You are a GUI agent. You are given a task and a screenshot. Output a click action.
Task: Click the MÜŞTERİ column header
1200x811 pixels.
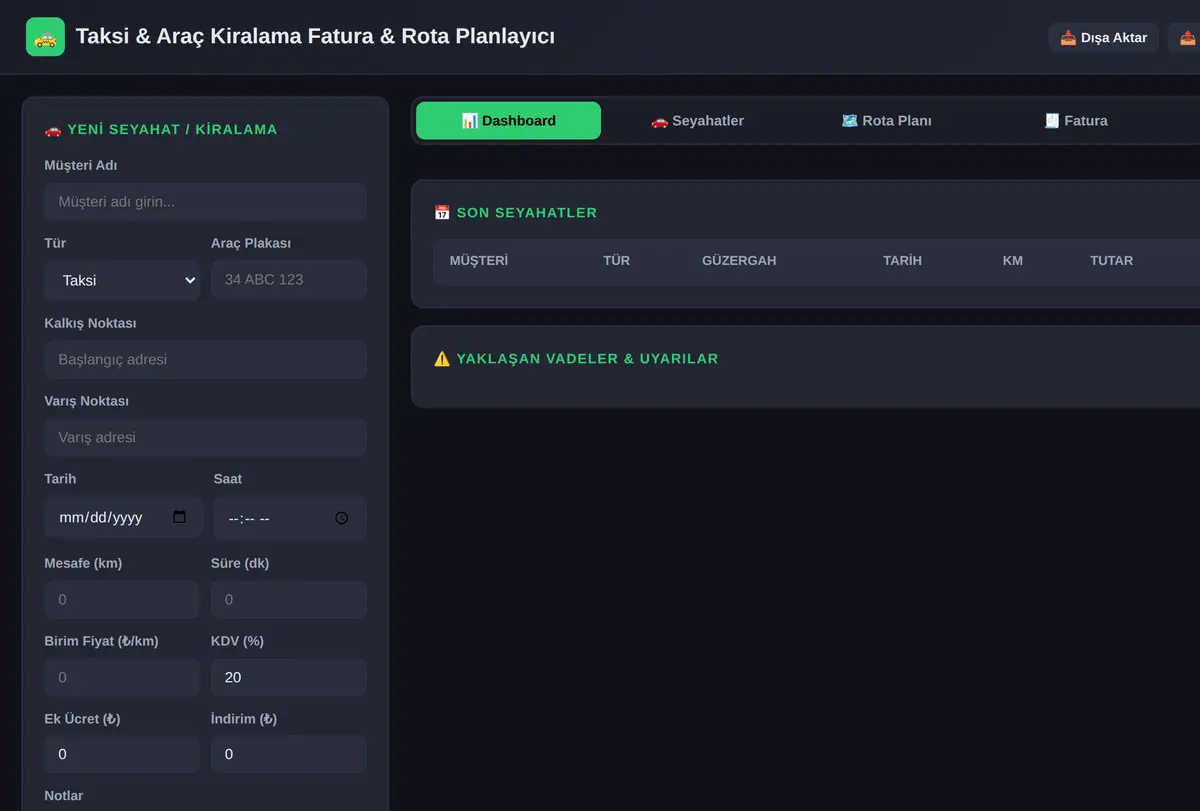click(479, 261)
